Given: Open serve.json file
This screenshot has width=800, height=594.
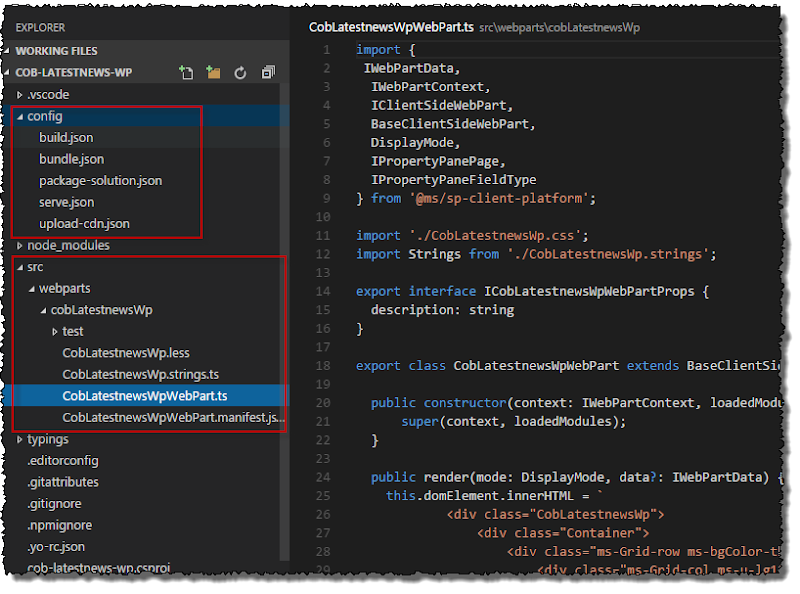Looking at the screenshot, I should (67, 203).
